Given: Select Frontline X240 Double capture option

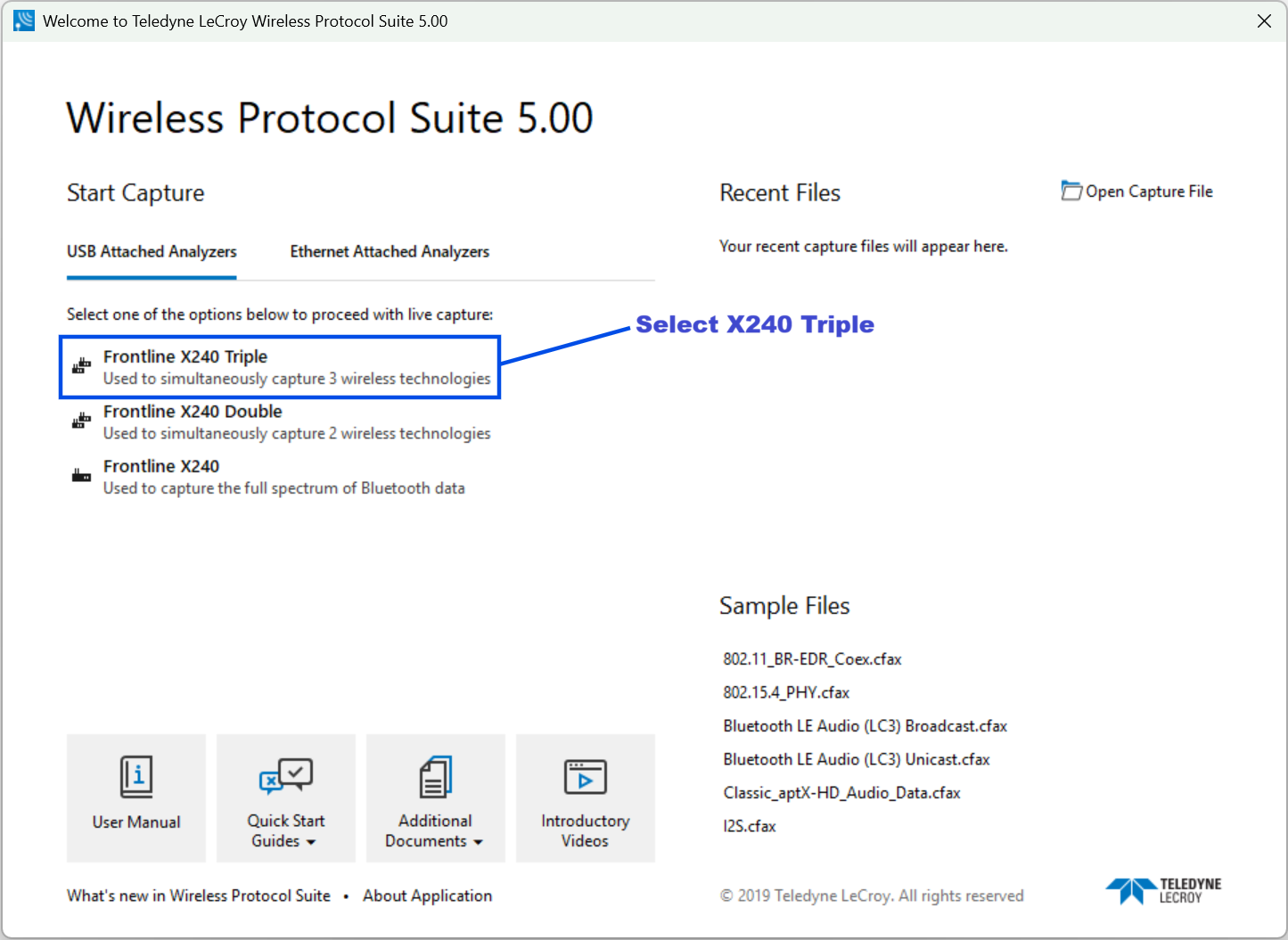Looking at the screenshot, I should [x=281, y=422].
